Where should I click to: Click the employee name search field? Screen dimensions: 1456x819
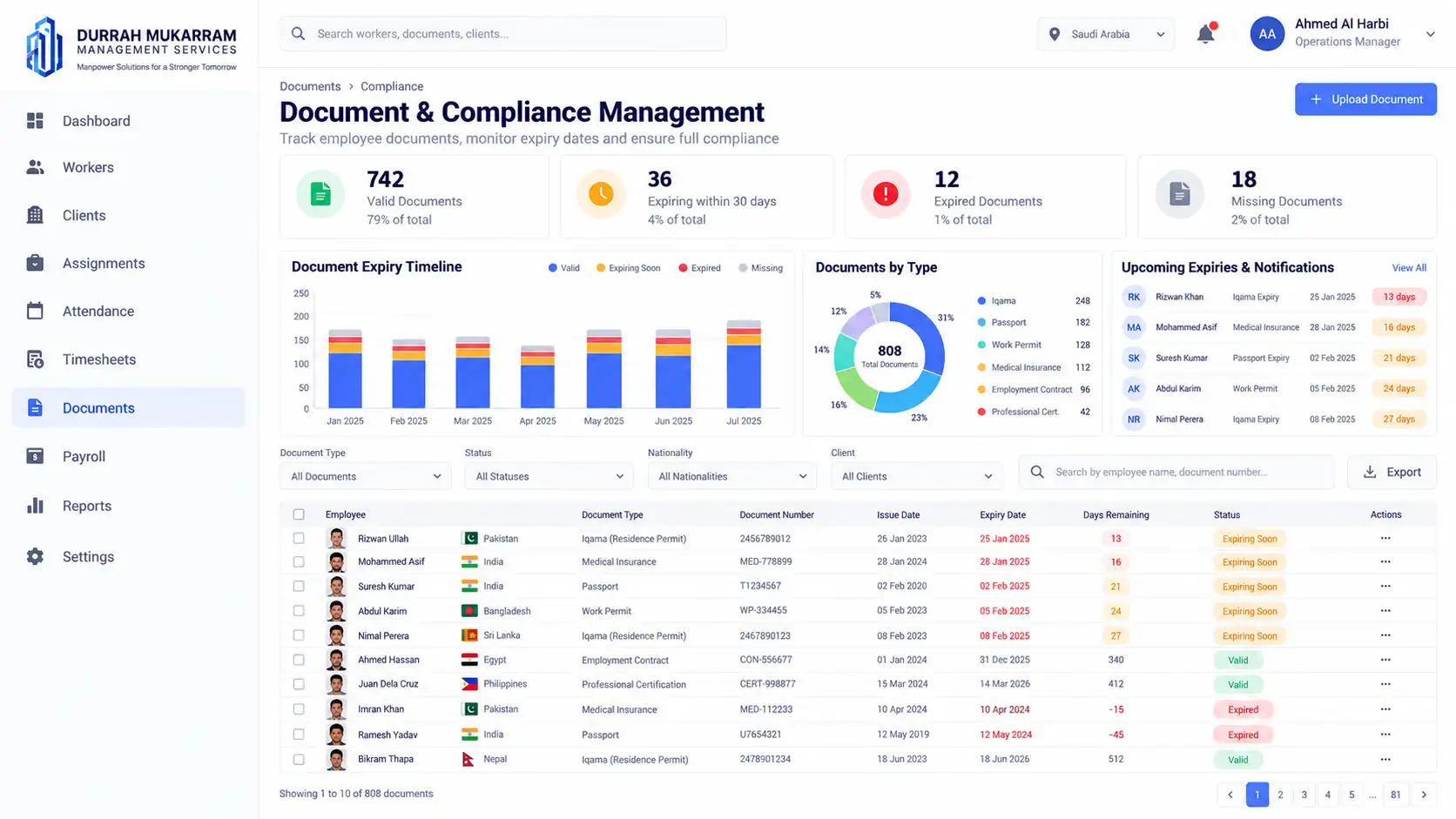[1176, 472]
